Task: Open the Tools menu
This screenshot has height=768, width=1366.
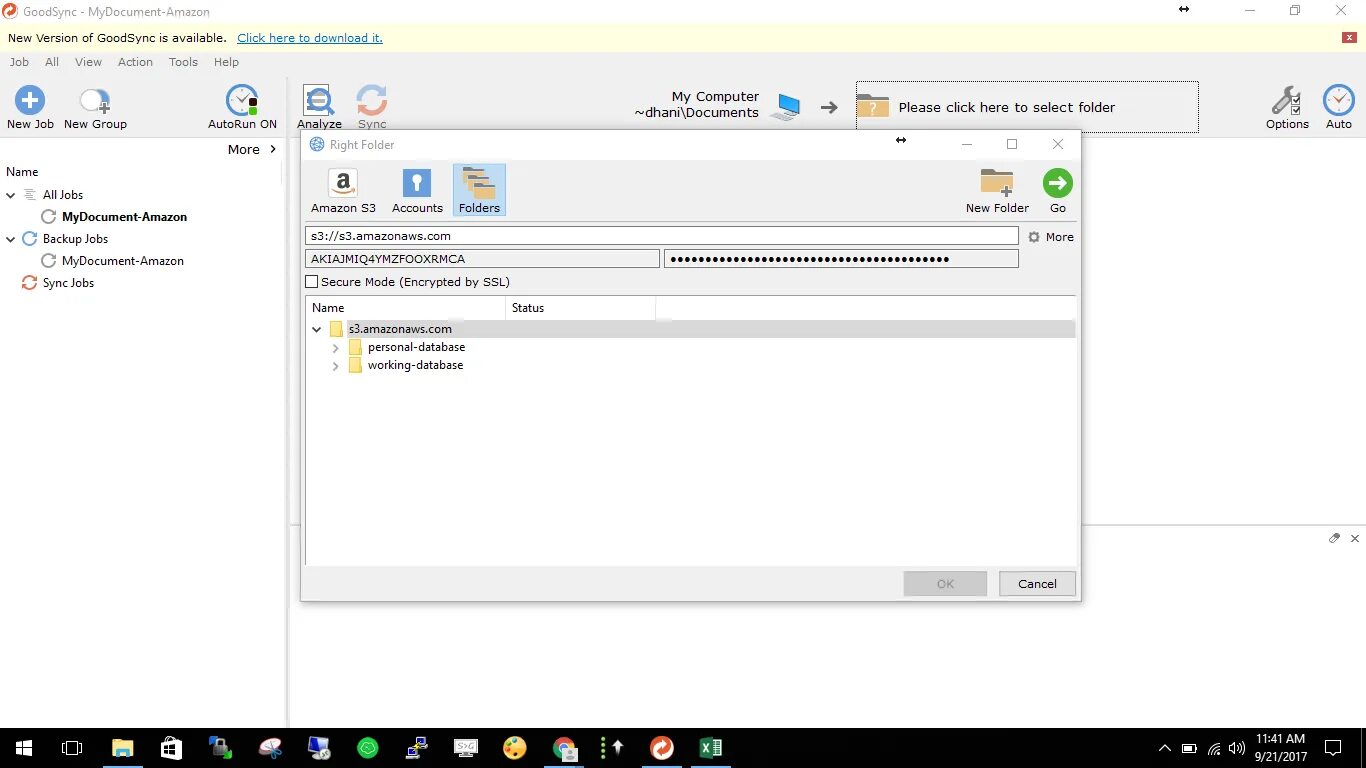Action: click(183, 62)
